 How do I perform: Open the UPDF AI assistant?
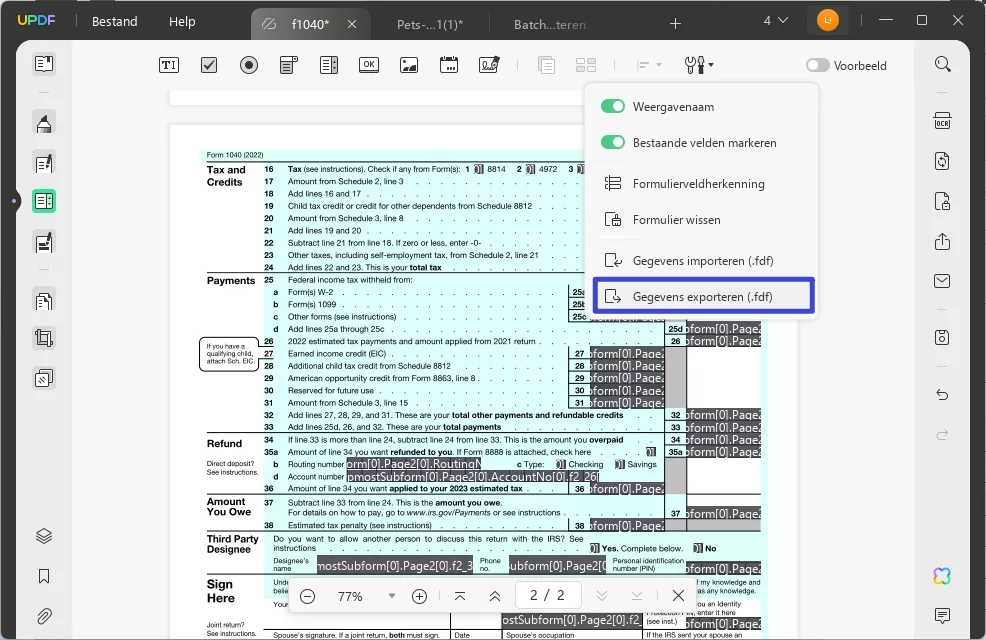tap(942, 576)
